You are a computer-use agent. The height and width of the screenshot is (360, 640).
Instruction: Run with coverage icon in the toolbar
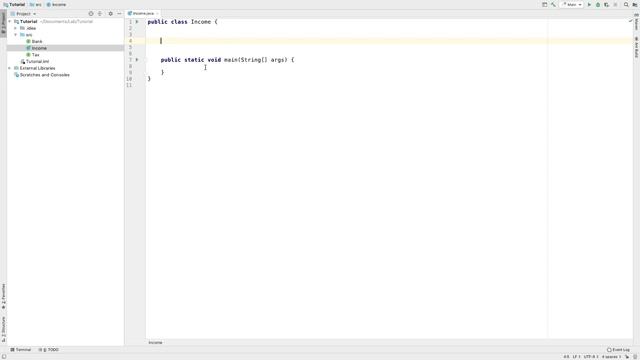click(607, 4)
